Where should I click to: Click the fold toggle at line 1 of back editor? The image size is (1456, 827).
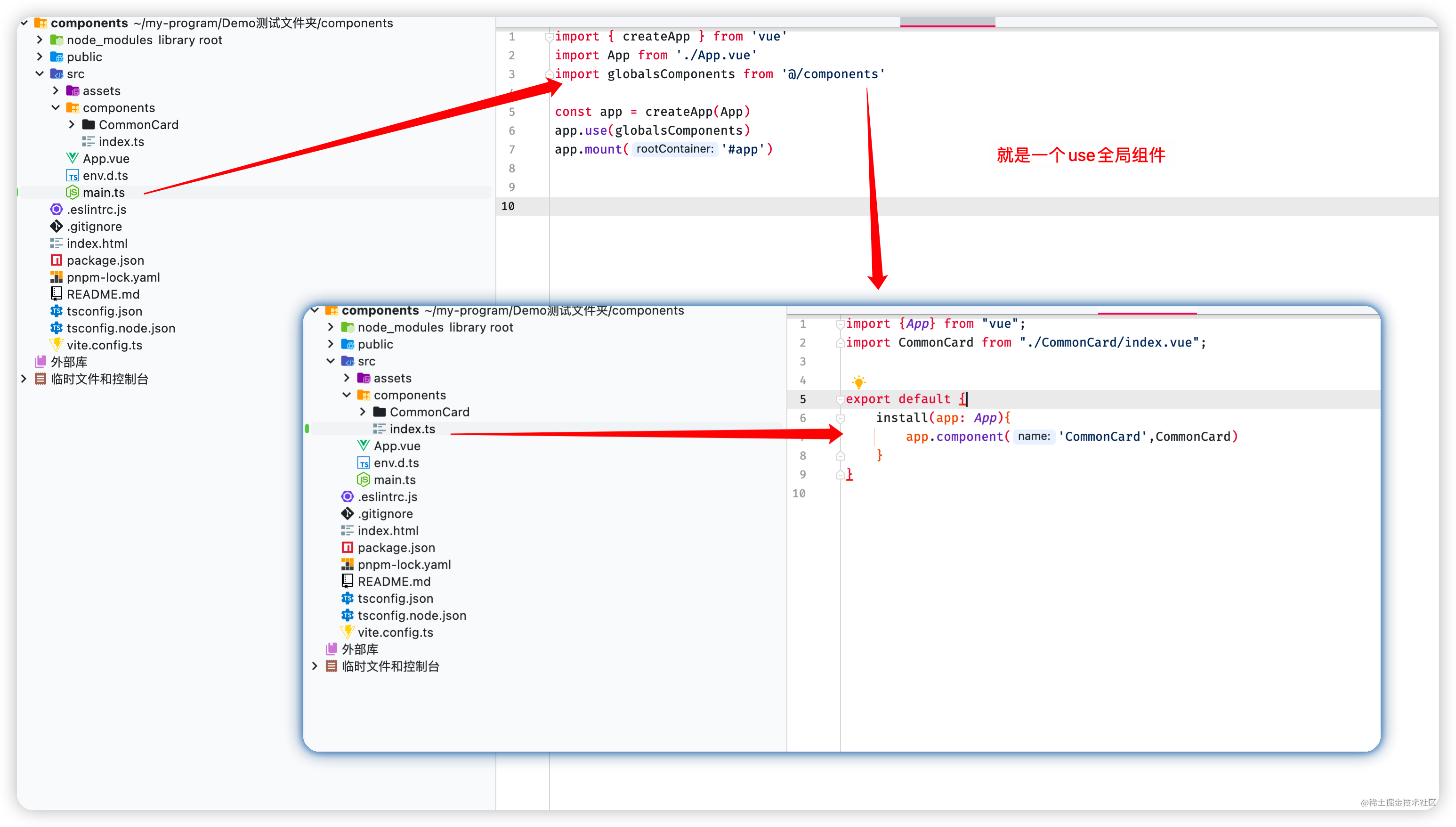click(549, 37)
